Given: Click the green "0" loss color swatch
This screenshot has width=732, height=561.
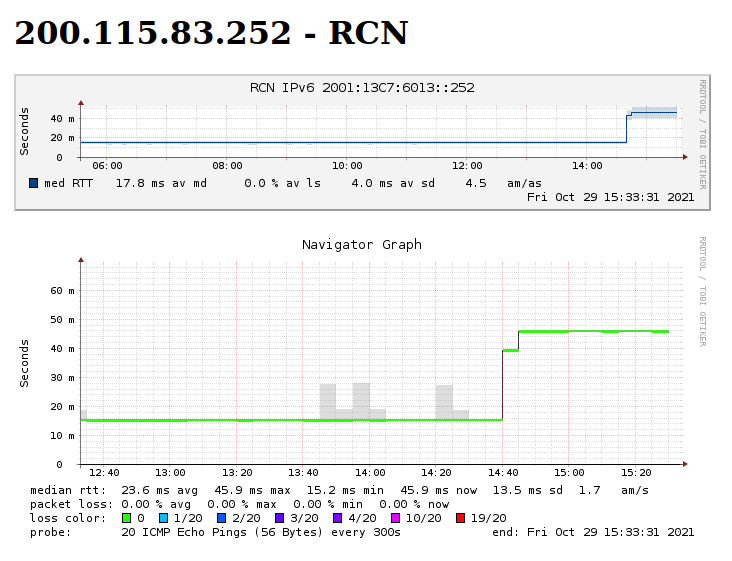Looking at the screenshot, I should pos(126,518).
